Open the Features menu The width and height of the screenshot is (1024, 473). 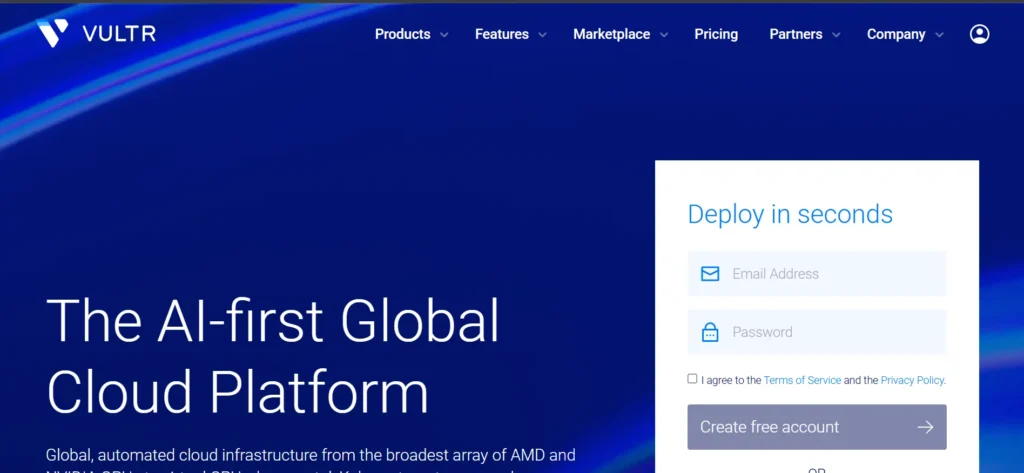[x=502, y=34]
